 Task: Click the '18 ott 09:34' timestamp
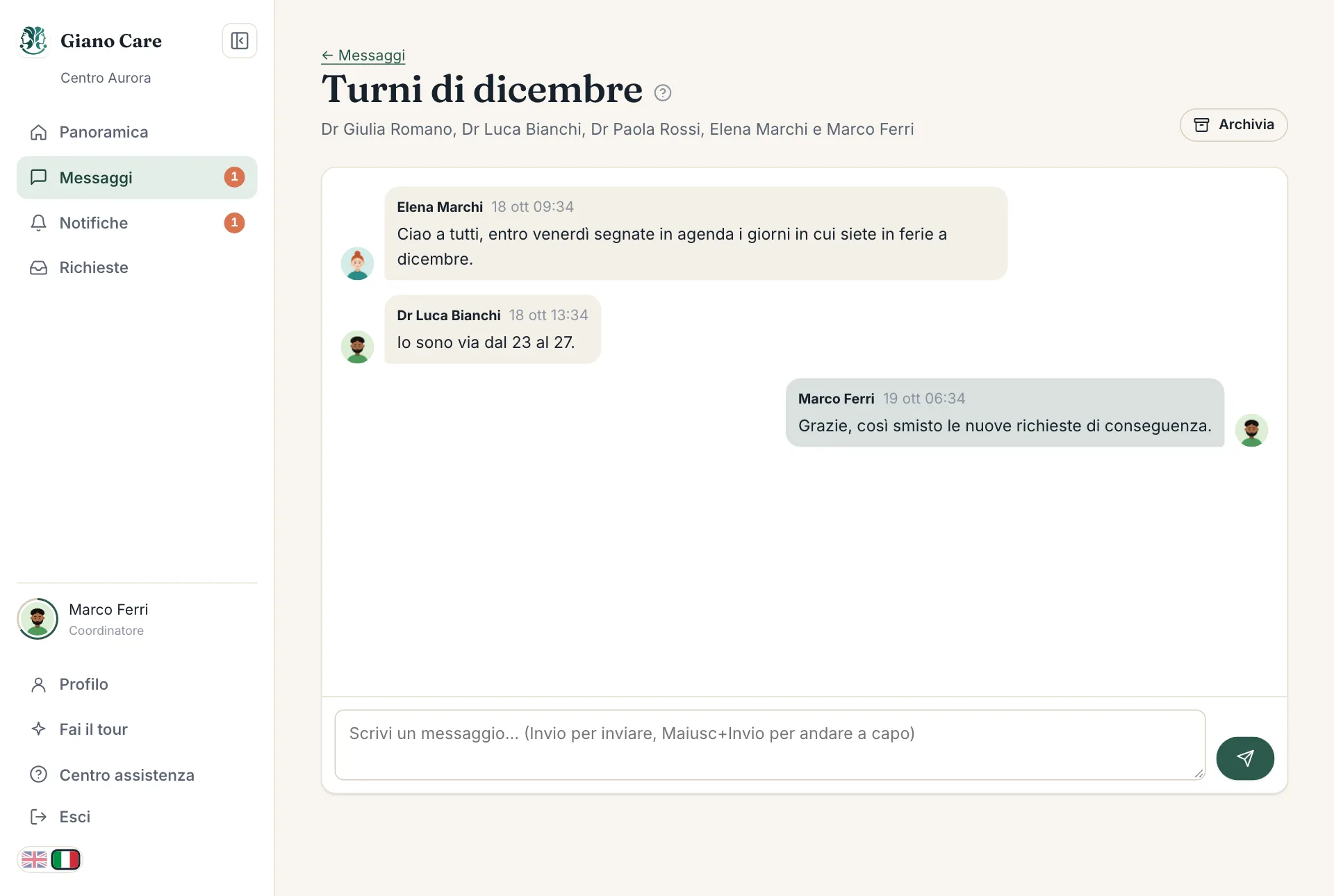532,207
